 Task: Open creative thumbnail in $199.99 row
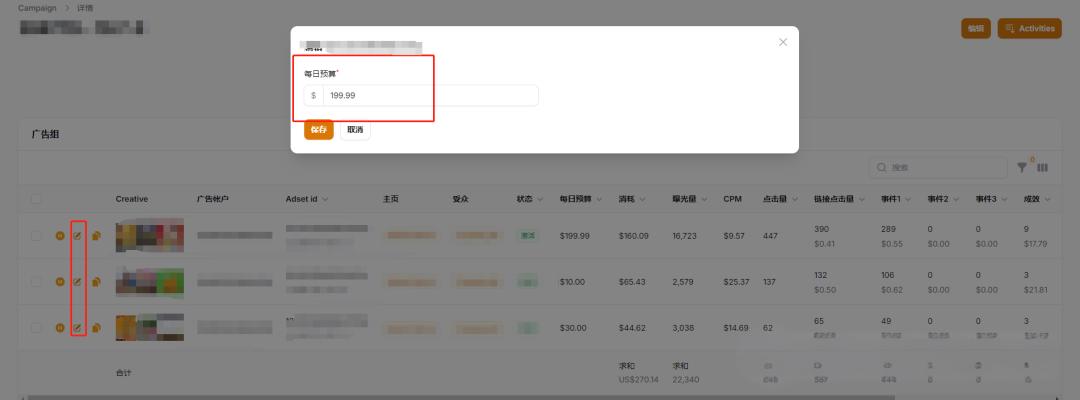coord(149,235)
